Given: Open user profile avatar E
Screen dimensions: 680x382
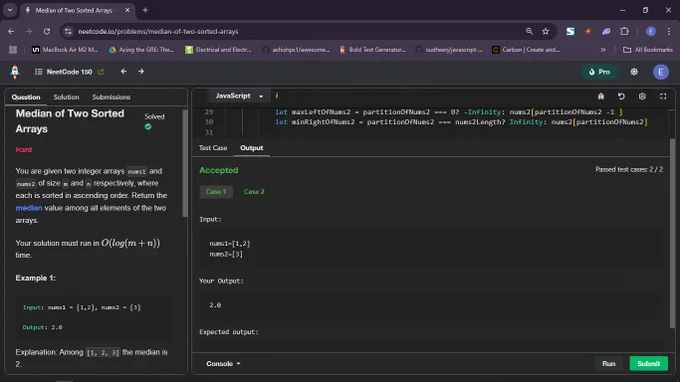Looking at the screenshot, I should pos(660,72).
